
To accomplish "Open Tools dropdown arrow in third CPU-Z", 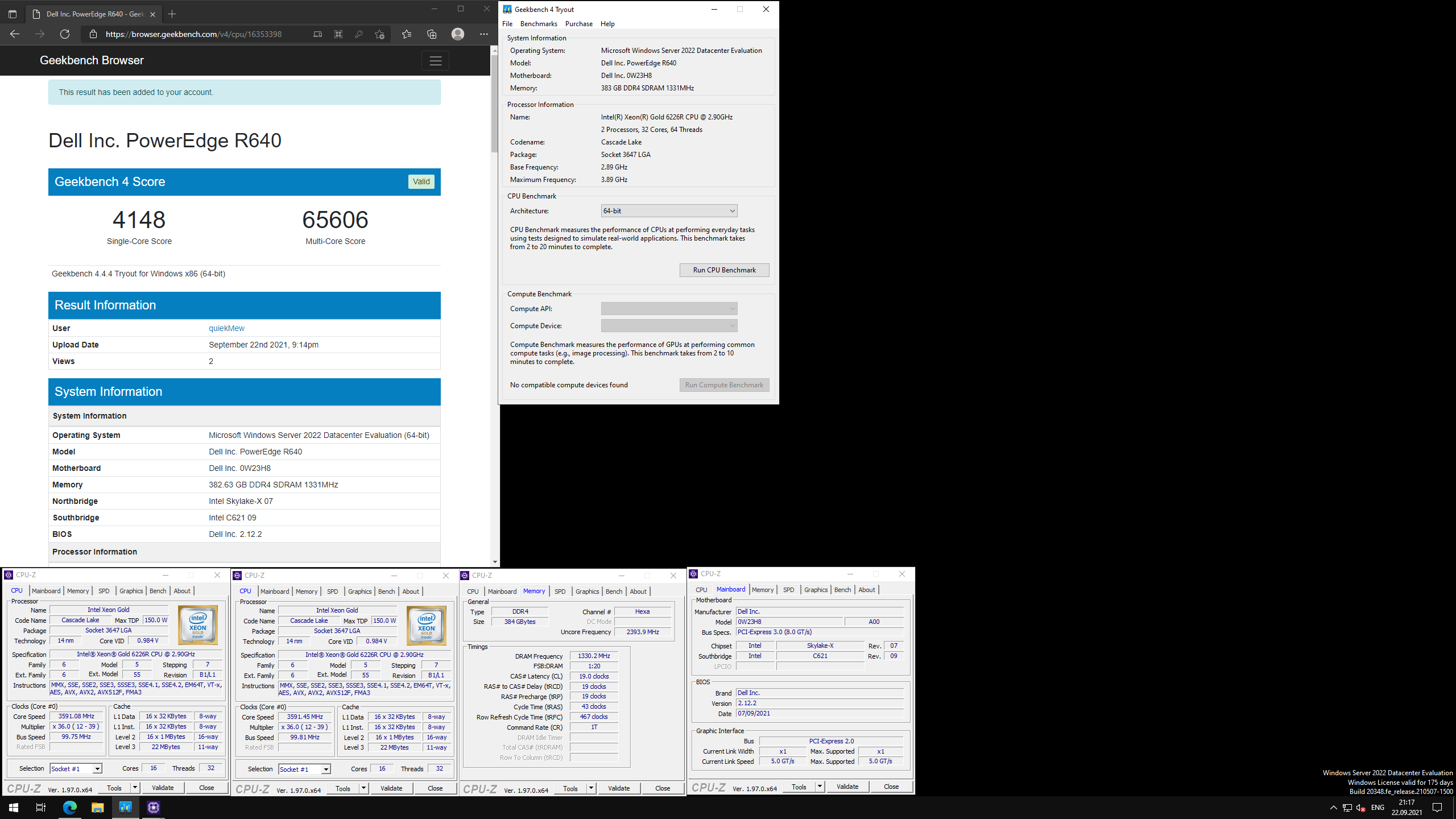I will 591,788.
